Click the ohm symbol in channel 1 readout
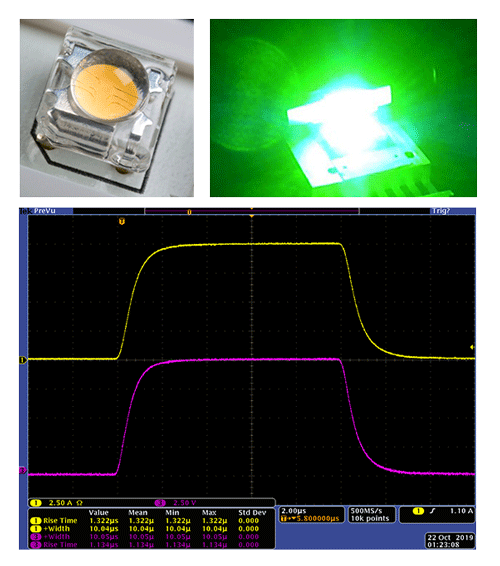500x566 pixels. (x=79, y=503)
